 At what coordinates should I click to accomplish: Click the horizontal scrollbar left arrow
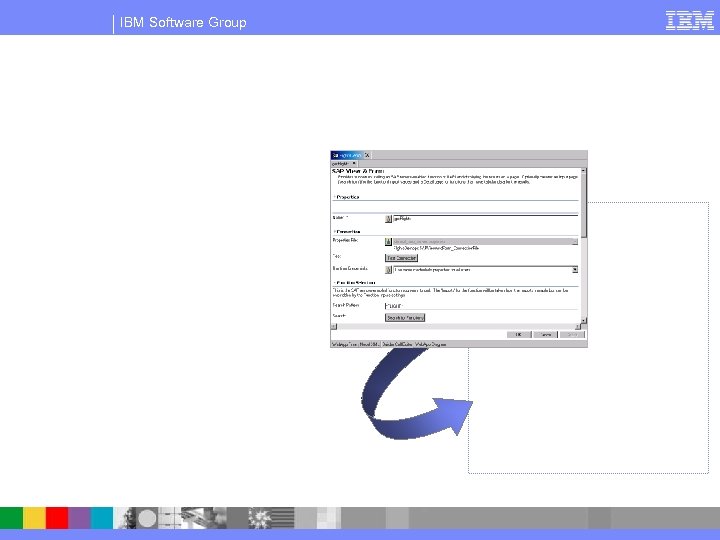click(x=334, y=326)
